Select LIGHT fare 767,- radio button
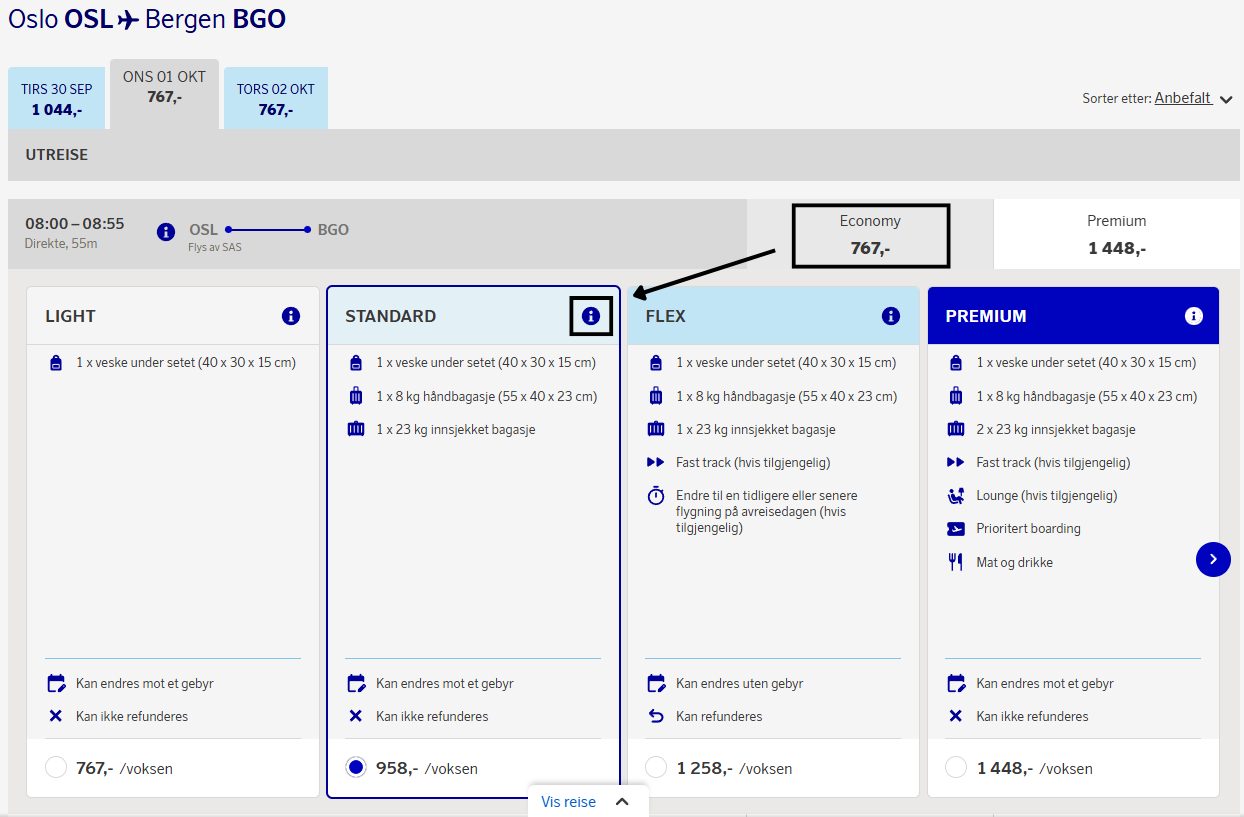This screenshot has height=817, width=1244. pos(56,767)
